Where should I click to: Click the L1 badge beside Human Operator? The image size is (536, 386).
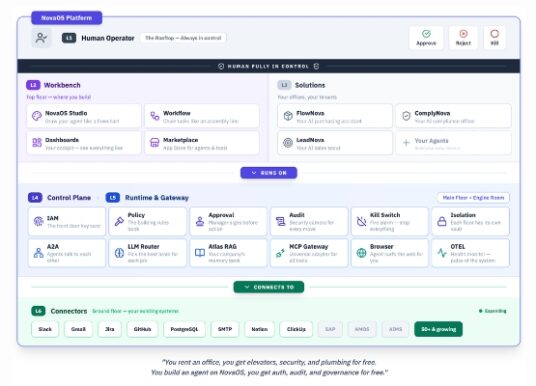pos(69,38)
